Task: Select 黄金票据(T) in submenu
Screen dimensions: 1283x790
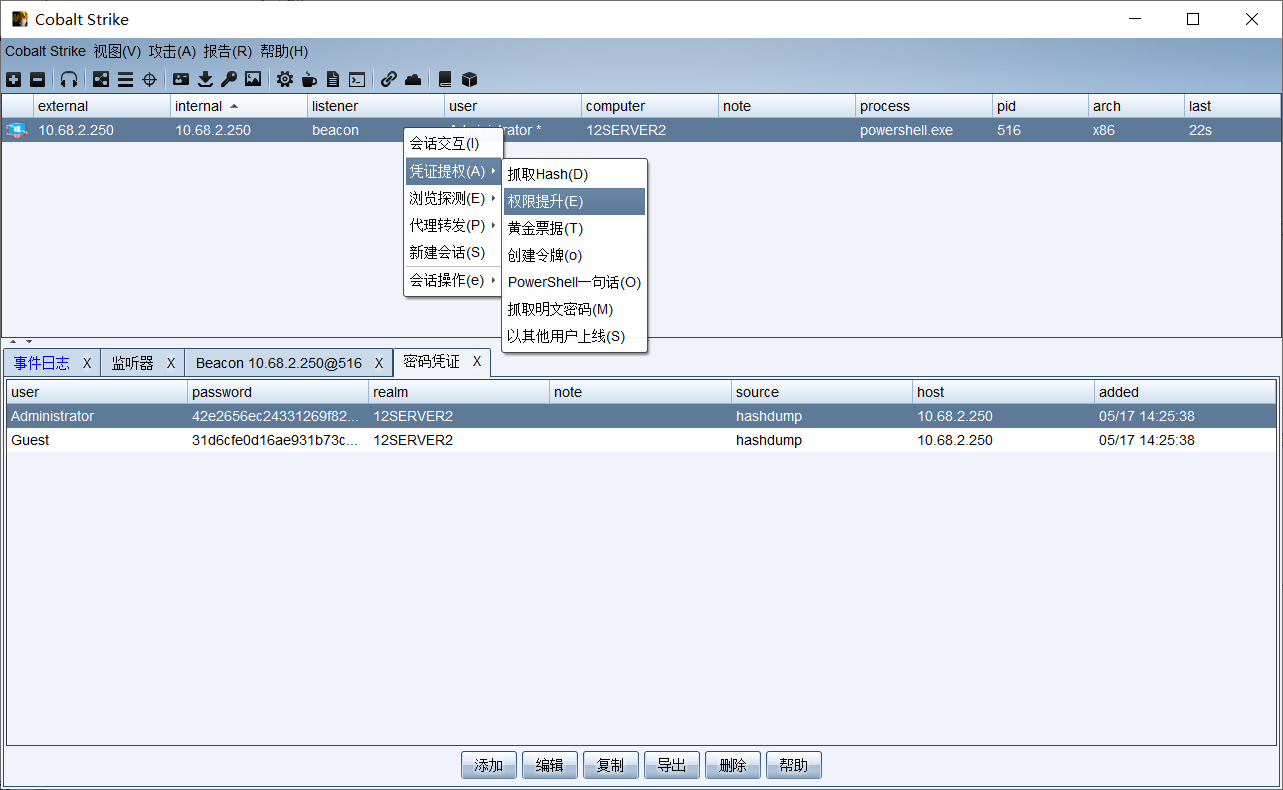Action: point(574,228)
